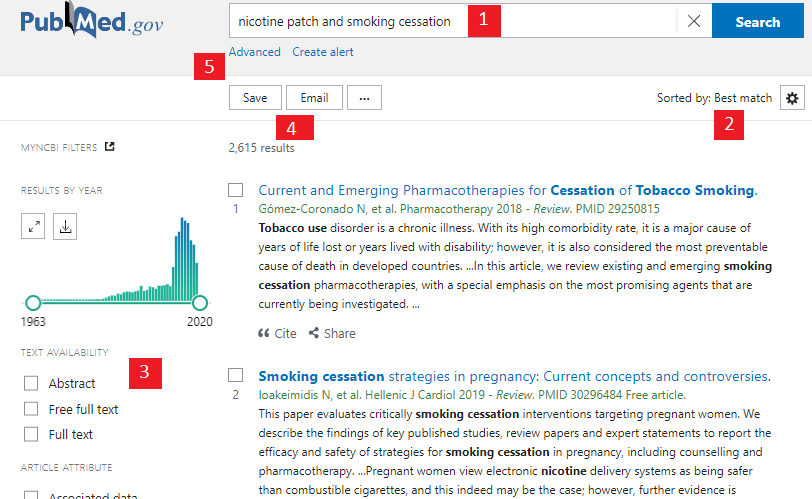The image size is (812, 499).
Task: Open display options gear icon
Action: point(792,98)
